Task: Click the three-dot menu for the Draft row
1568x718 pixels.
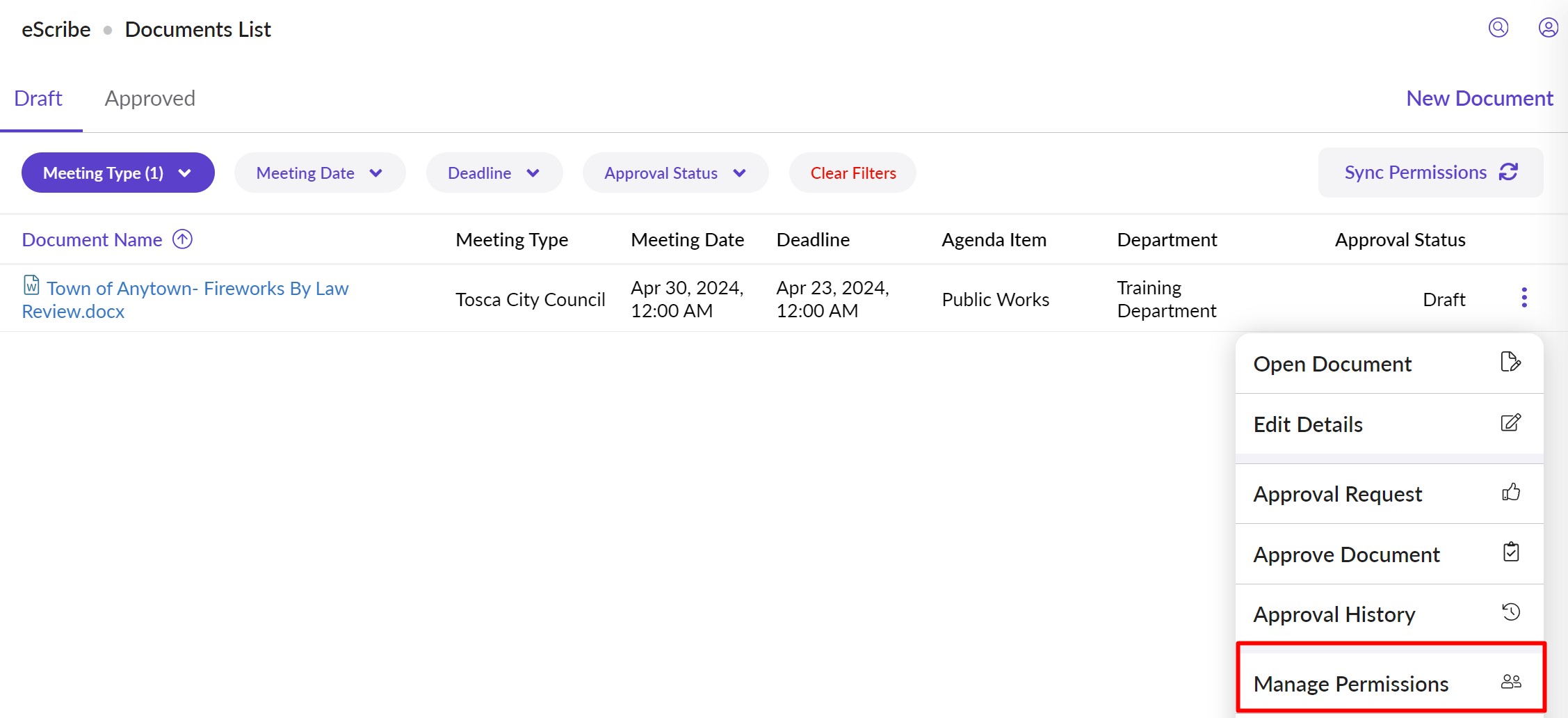Action: click(1523, 298)
